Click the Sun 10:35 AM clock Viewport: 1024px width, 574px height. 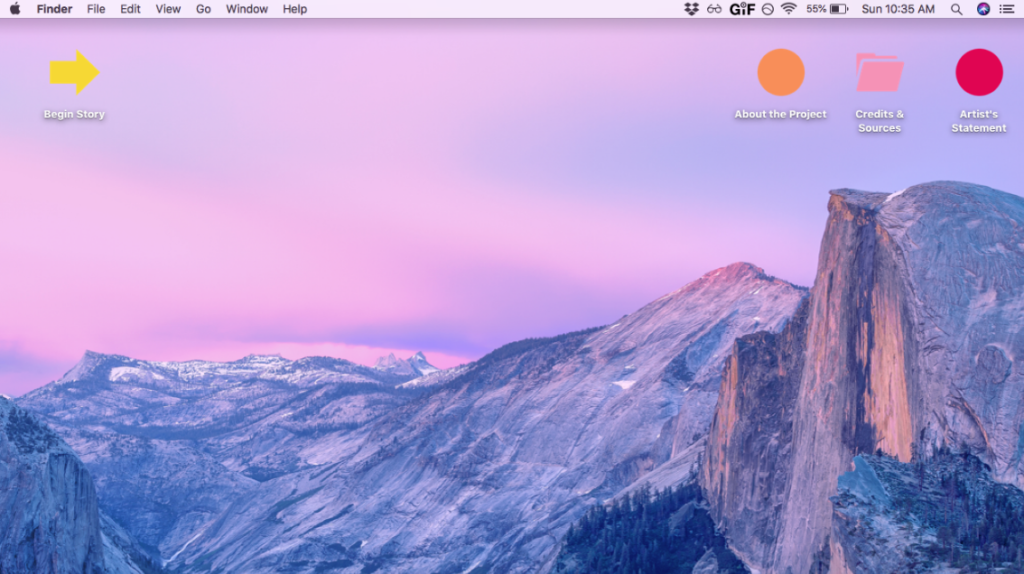(898, 9)
